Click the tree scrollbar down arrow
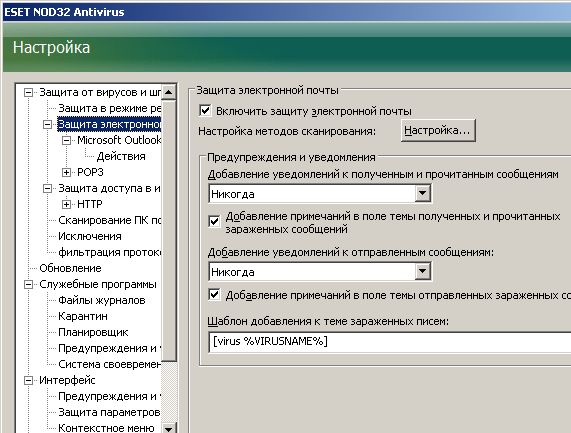The height and width of the screenshot is (433, 571). [x=168, y=428]
